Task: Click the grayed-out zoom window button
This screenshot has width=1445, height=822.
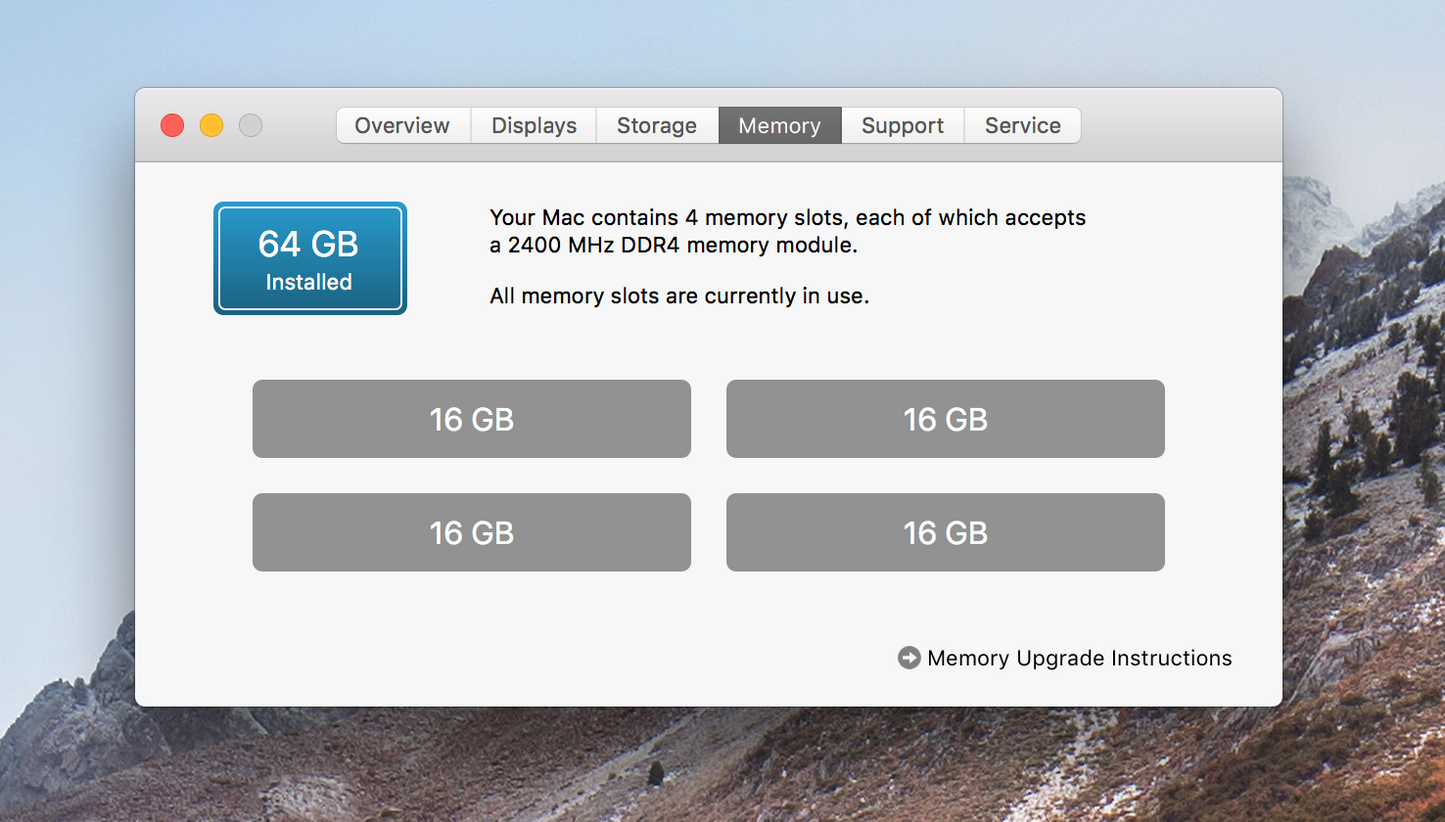Action: click(250, 126)
